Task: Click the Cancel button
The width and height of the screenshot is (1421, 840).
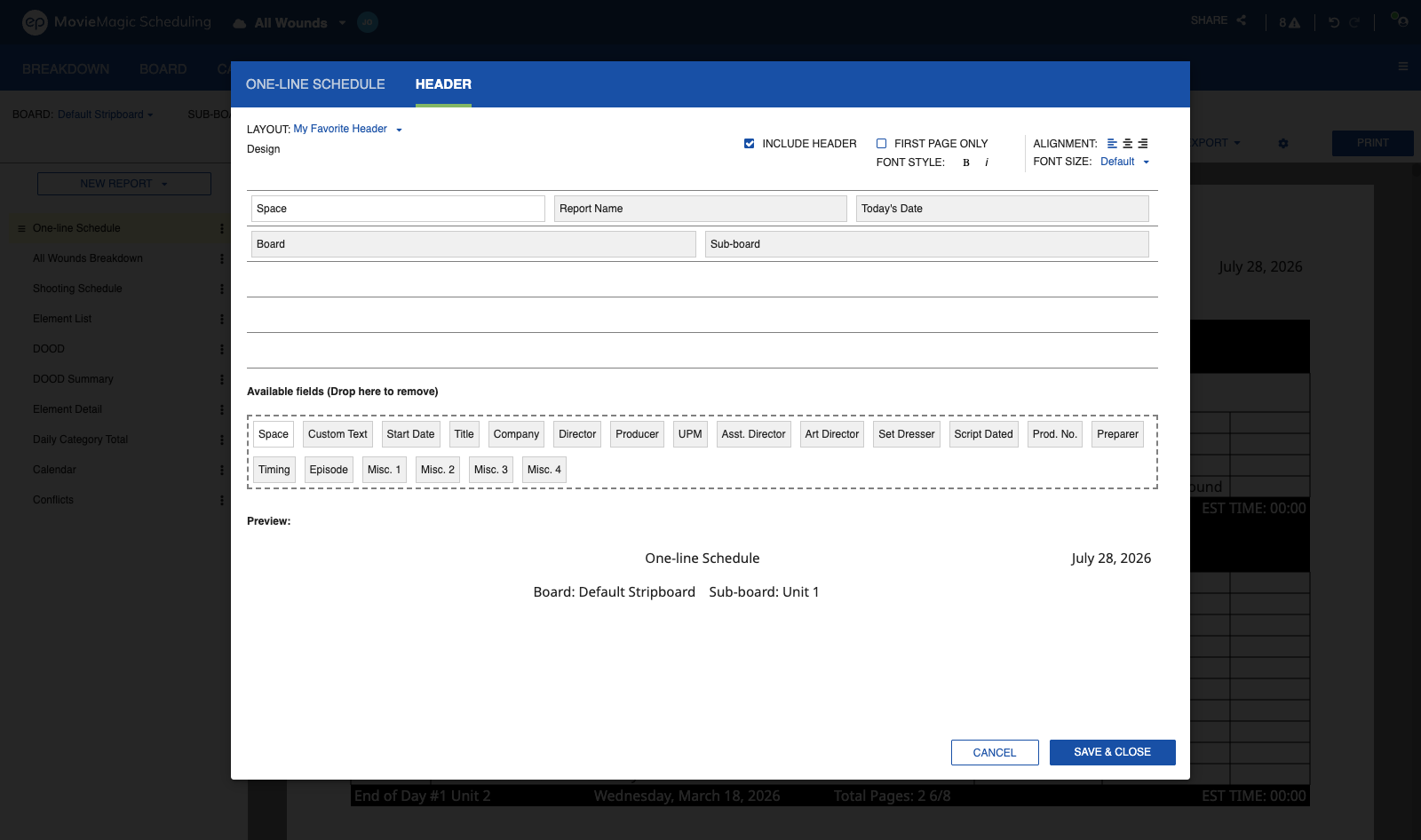Action: 995,752
